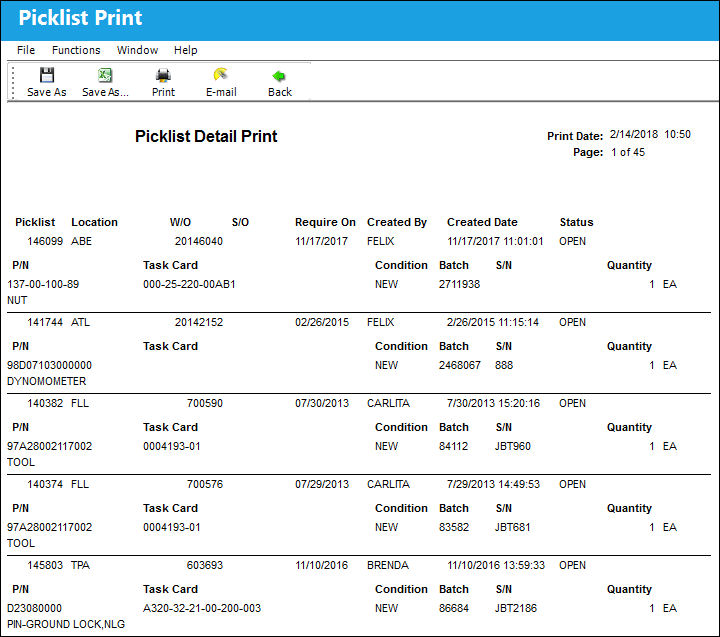Viewport: 720px width, 637px height.
Task: Click batch number 86684
Action: click(x=454, y=608)
